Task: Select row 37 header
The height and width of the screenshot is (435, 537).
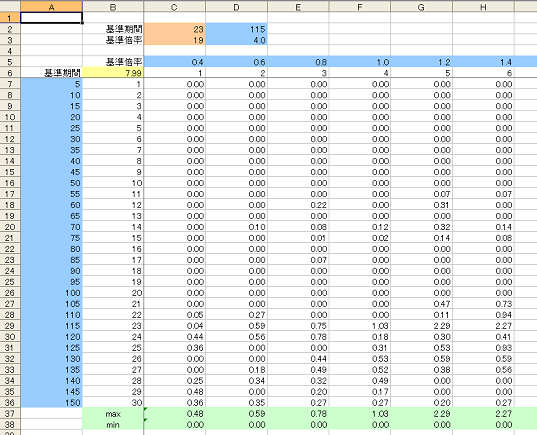Action: [x=10, y=414]
